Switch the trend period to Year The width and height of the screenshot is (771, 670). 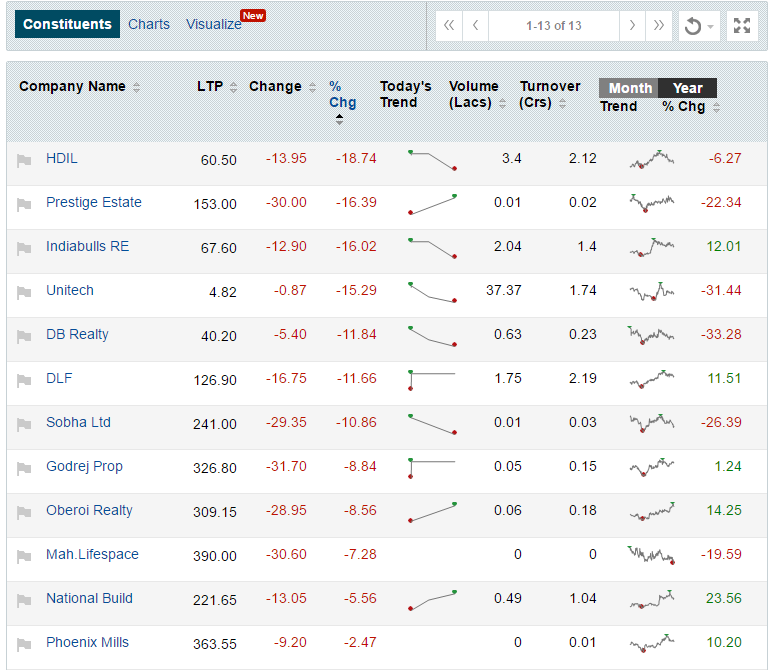pos(687,88)
